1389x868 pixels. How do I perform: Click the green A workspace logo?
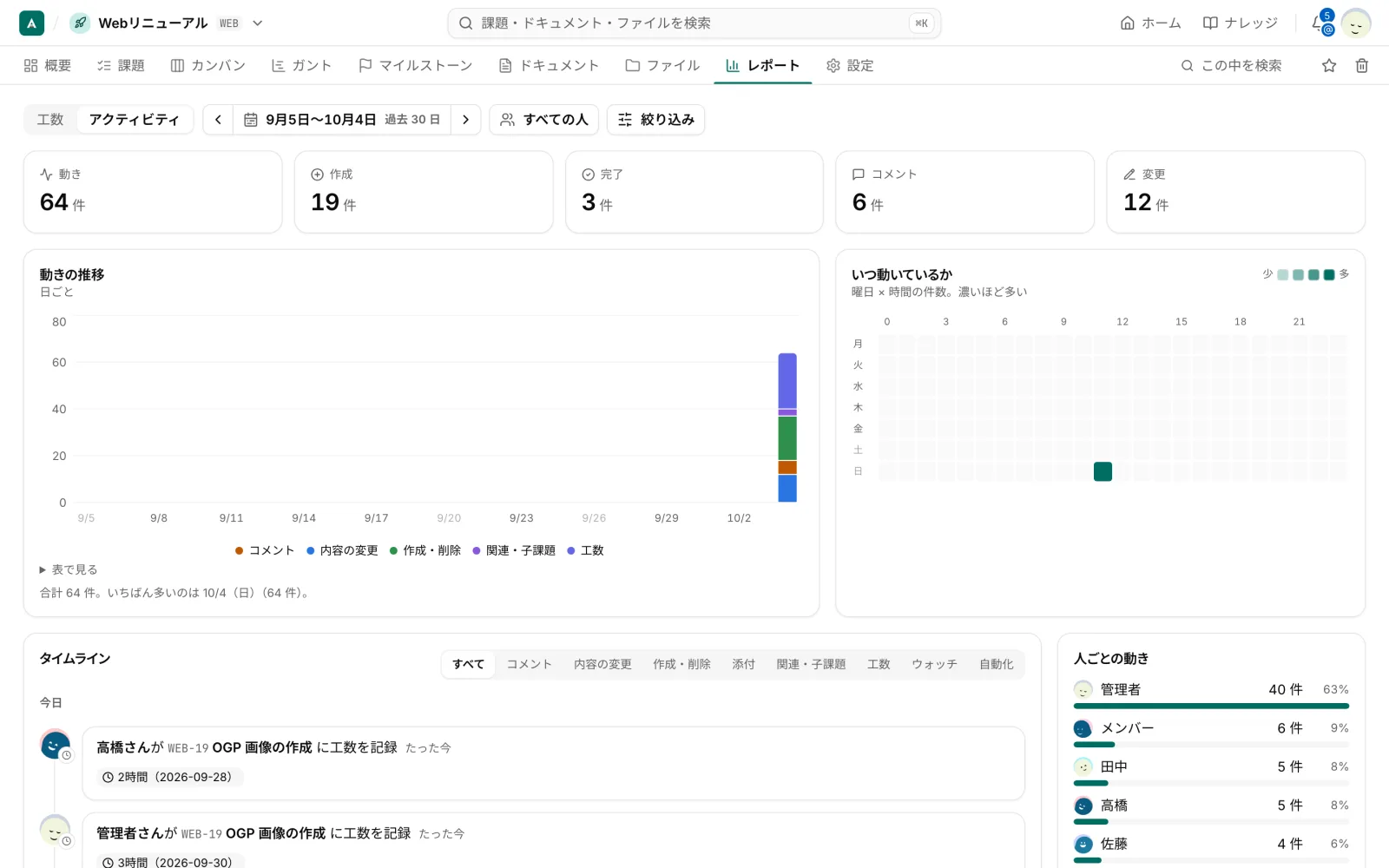pyautogui.click(x=31, y=23)
